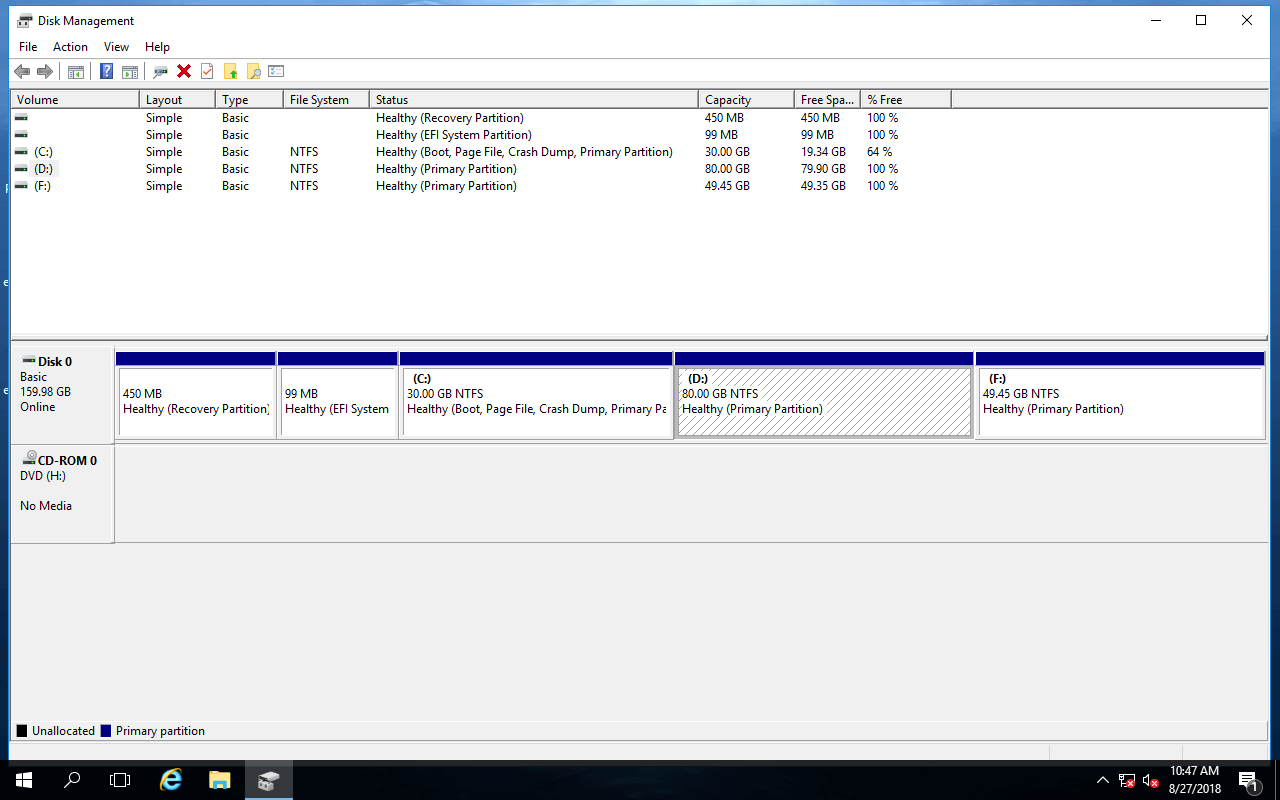Open File Explorer from the taskbar
Screen dimensions: 1280x800
pyautogui.click(x=220, y=780)
